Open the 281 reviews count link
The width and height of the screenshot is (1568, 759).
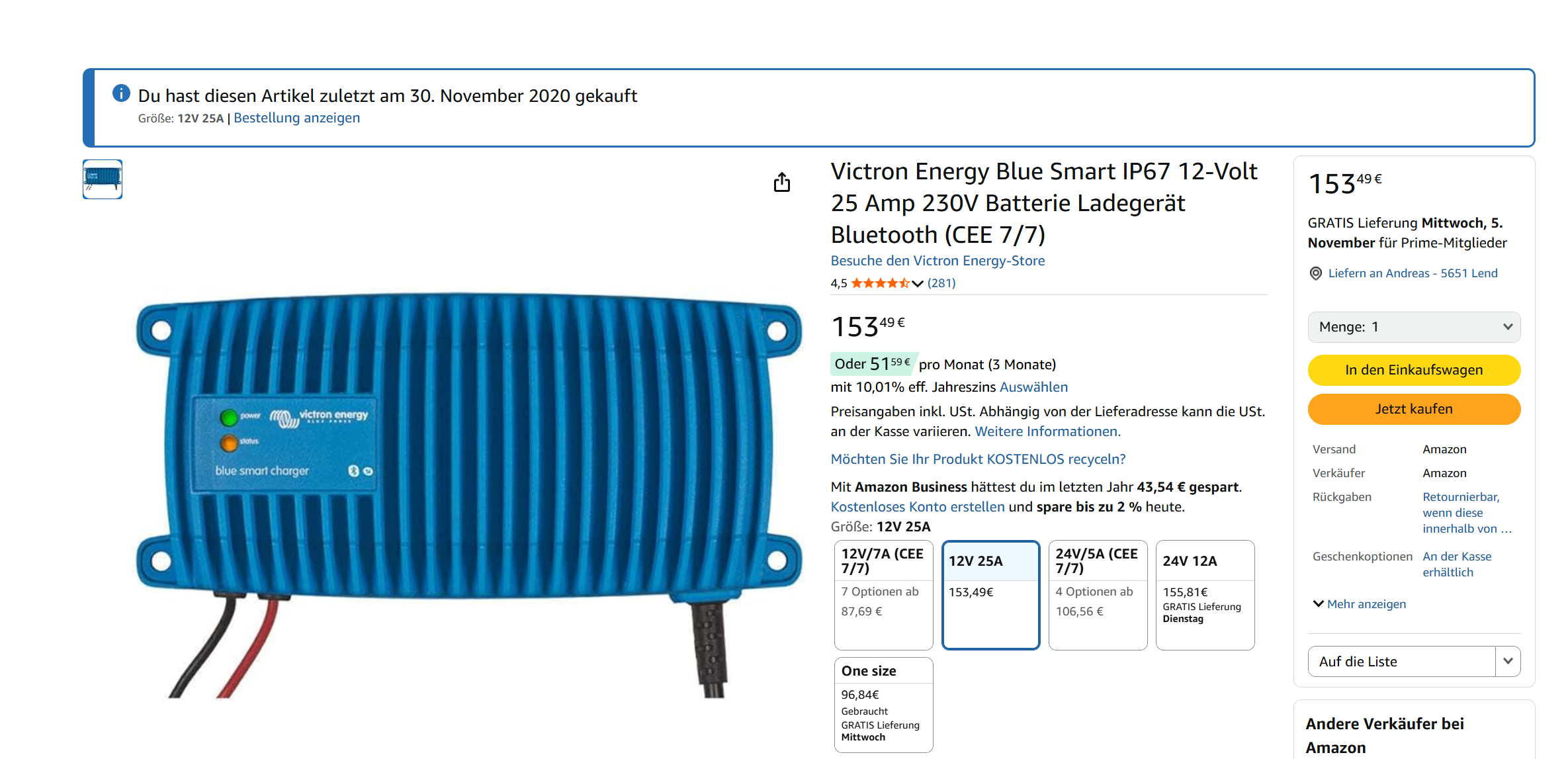tap(941, 283)
